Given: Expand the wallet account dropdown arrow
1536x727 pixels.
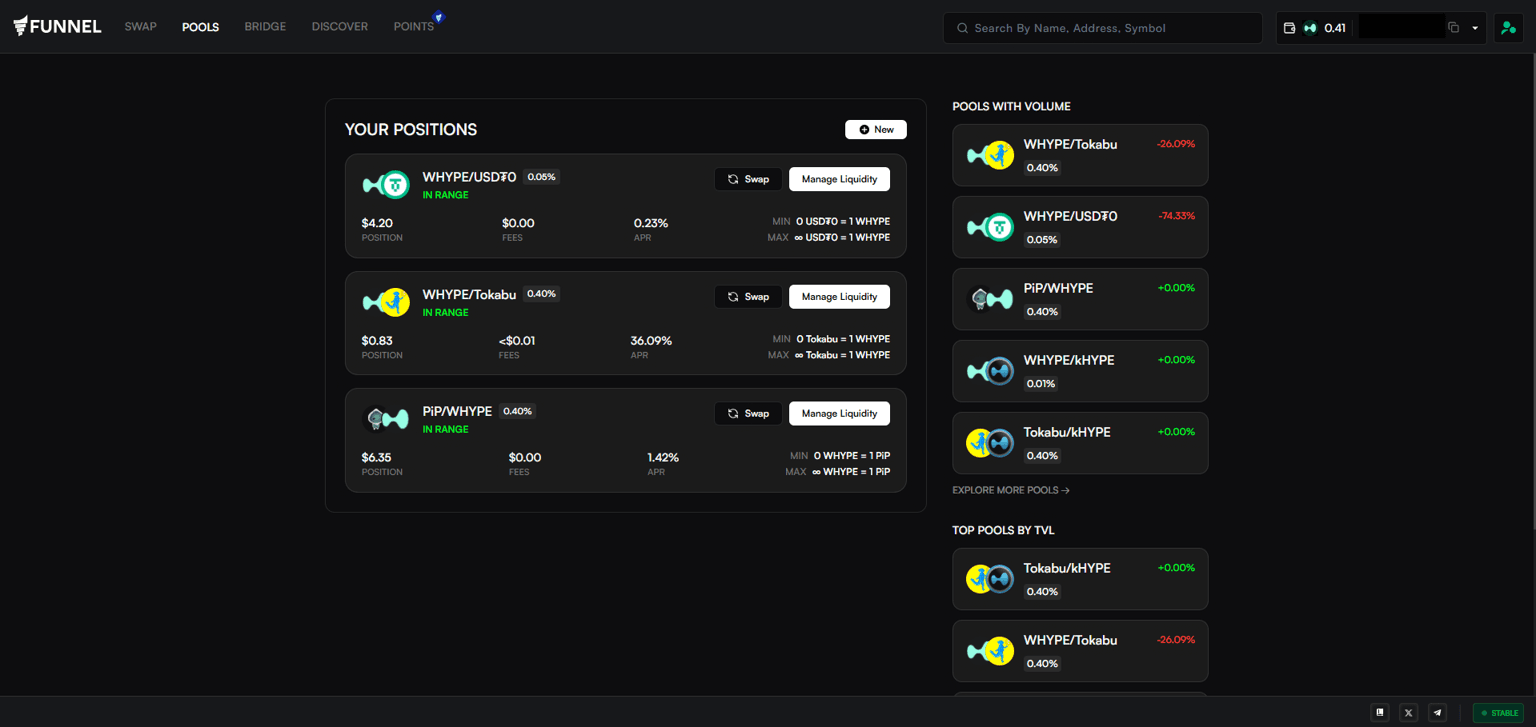Looking at the screenshot, I should click(x=1475, y=28).
